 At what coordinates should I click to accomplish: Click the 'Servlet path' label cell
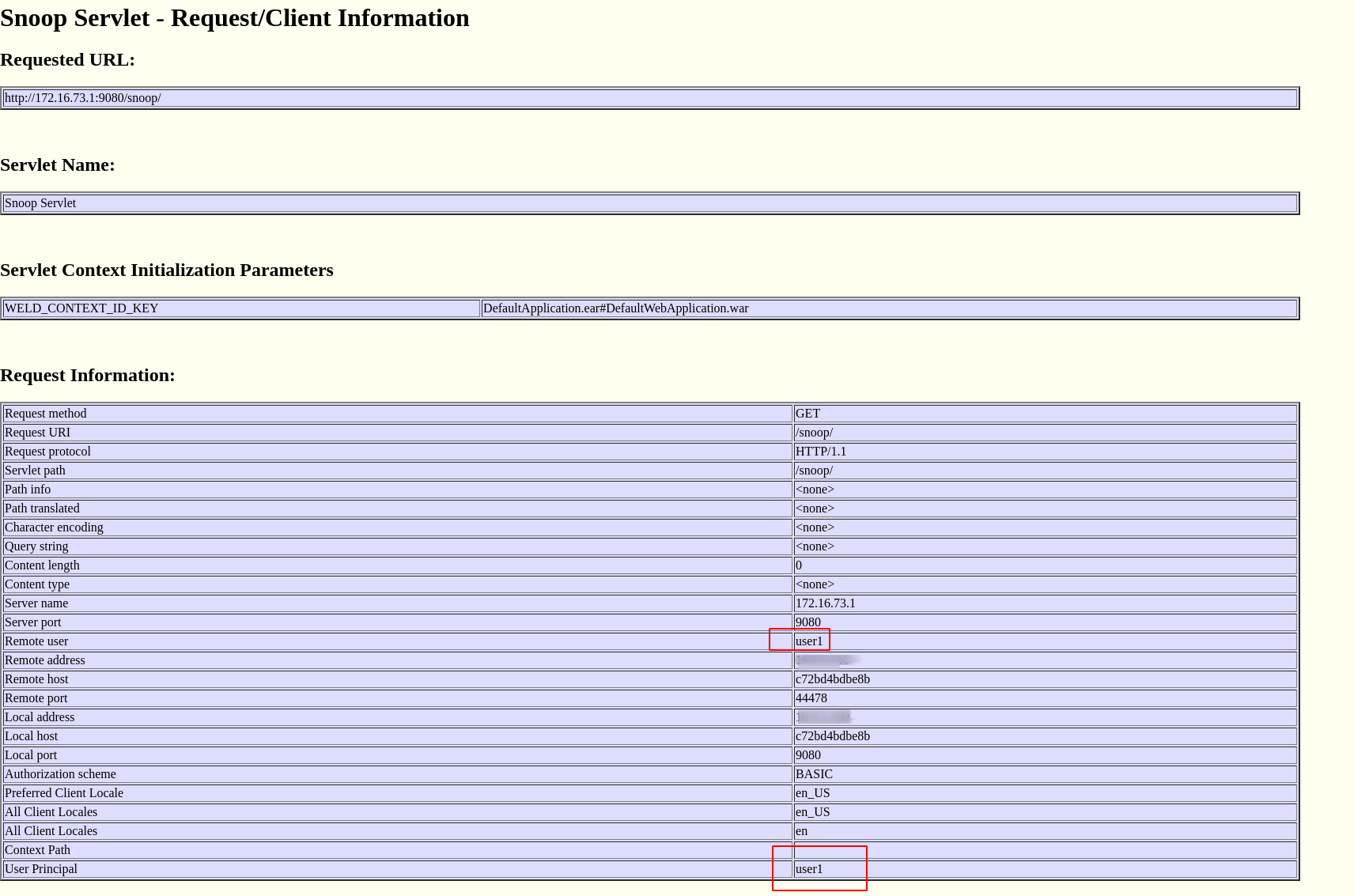(35, 471)
